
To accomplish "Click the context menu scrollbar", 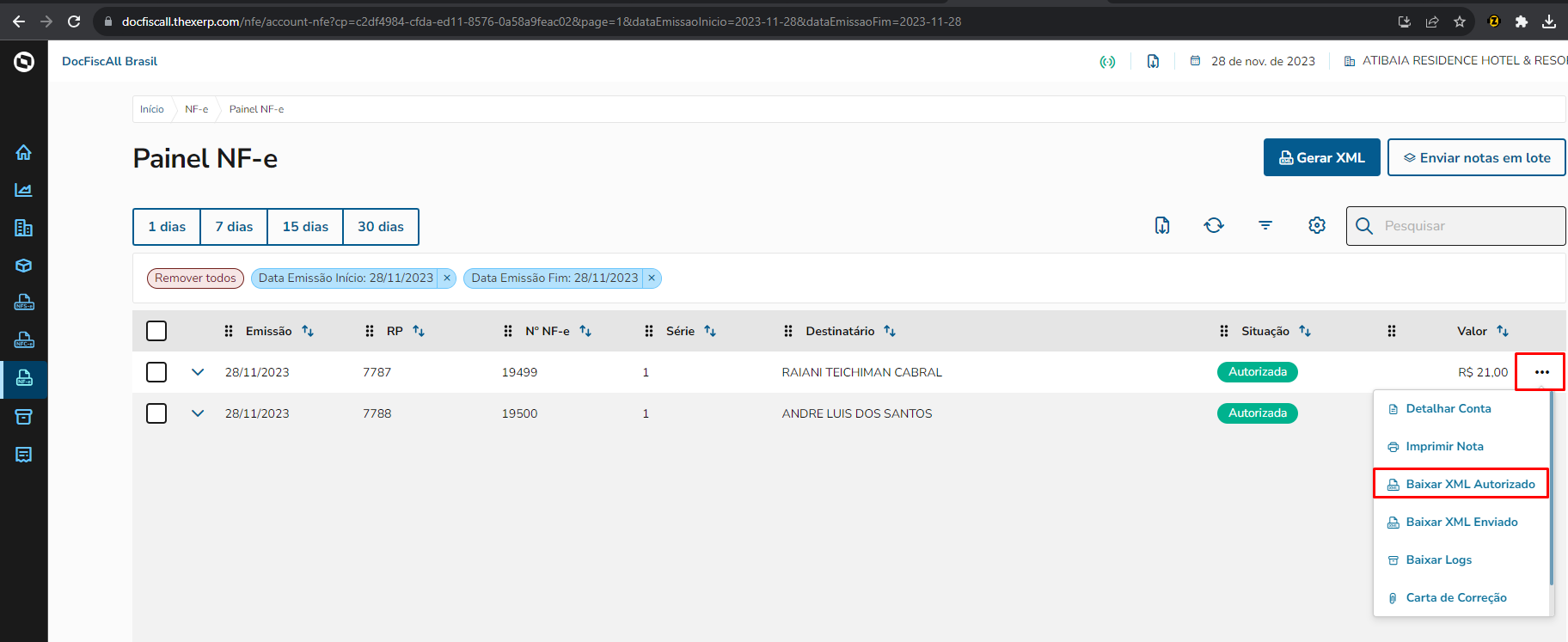I will tap(1552, 488).
